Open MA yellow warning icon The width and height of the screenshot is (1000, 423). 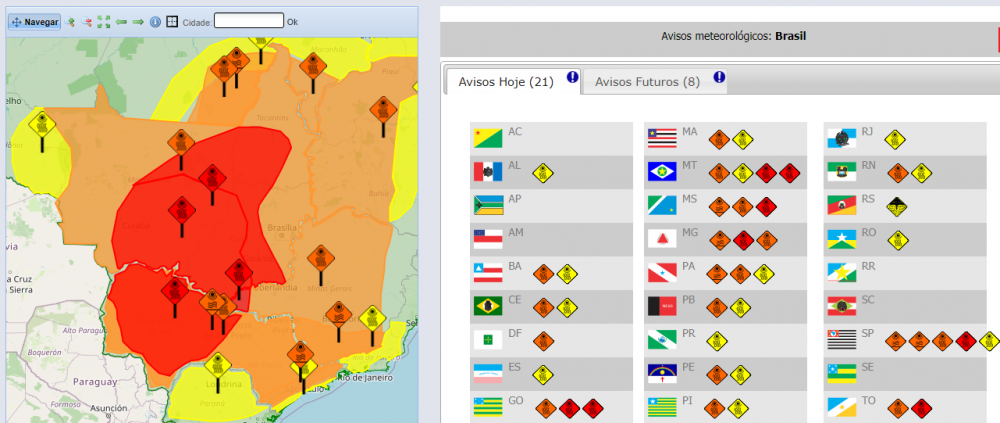tap(743, 139)
